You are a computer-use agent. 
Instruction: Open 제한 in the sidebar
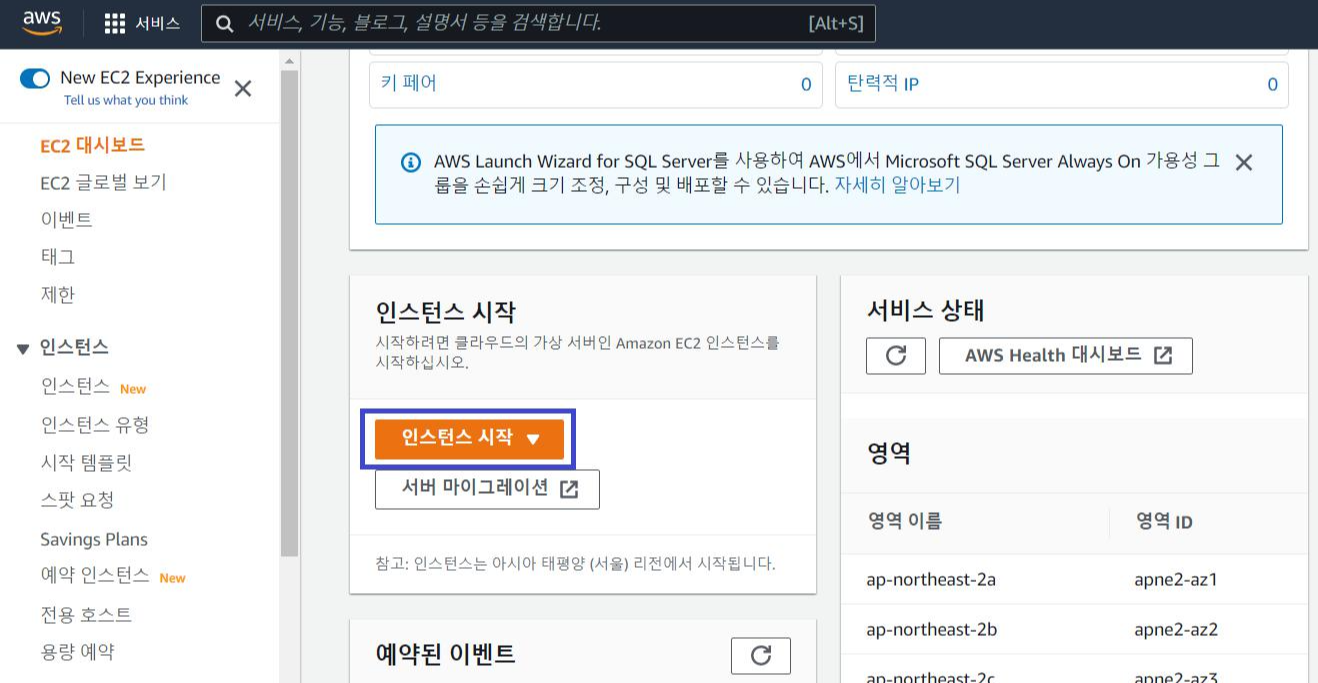click(58, 295)
